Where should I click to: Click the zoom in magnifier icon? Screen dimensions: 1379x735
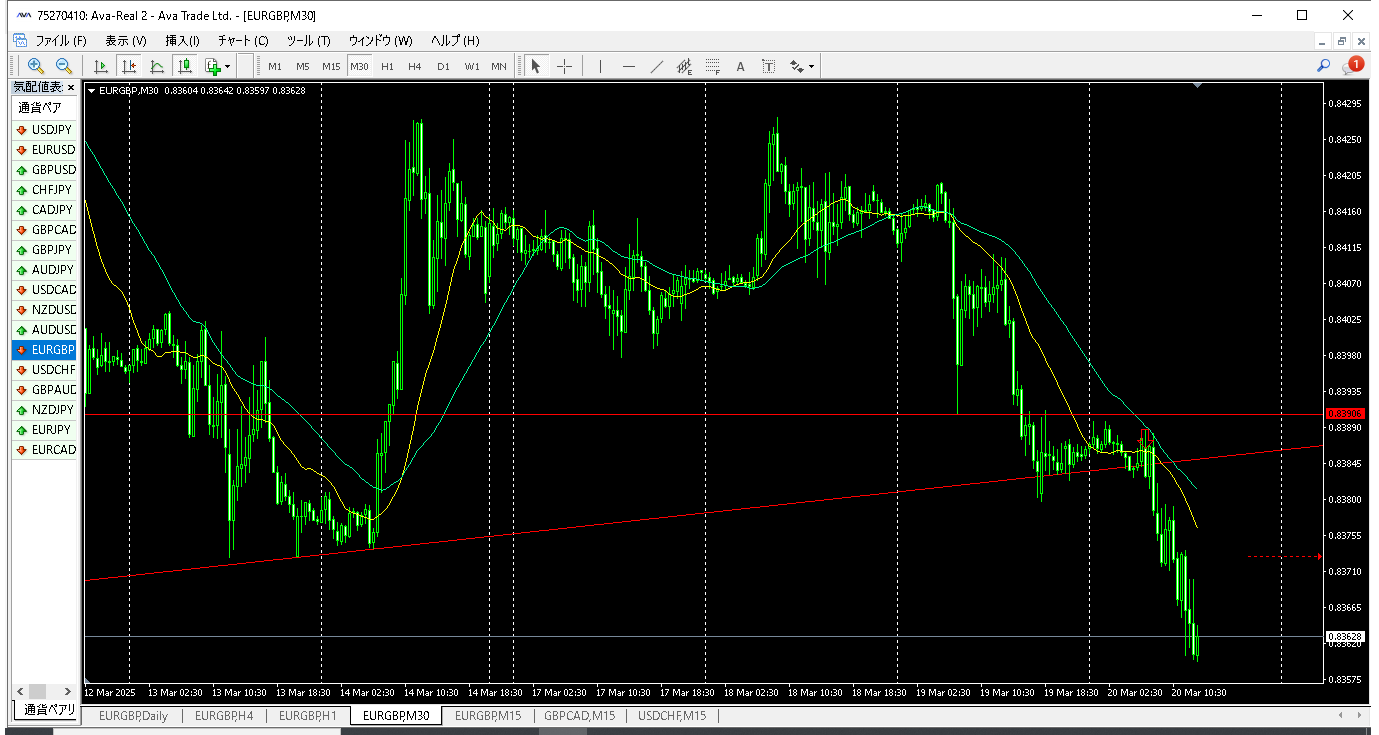36,66
